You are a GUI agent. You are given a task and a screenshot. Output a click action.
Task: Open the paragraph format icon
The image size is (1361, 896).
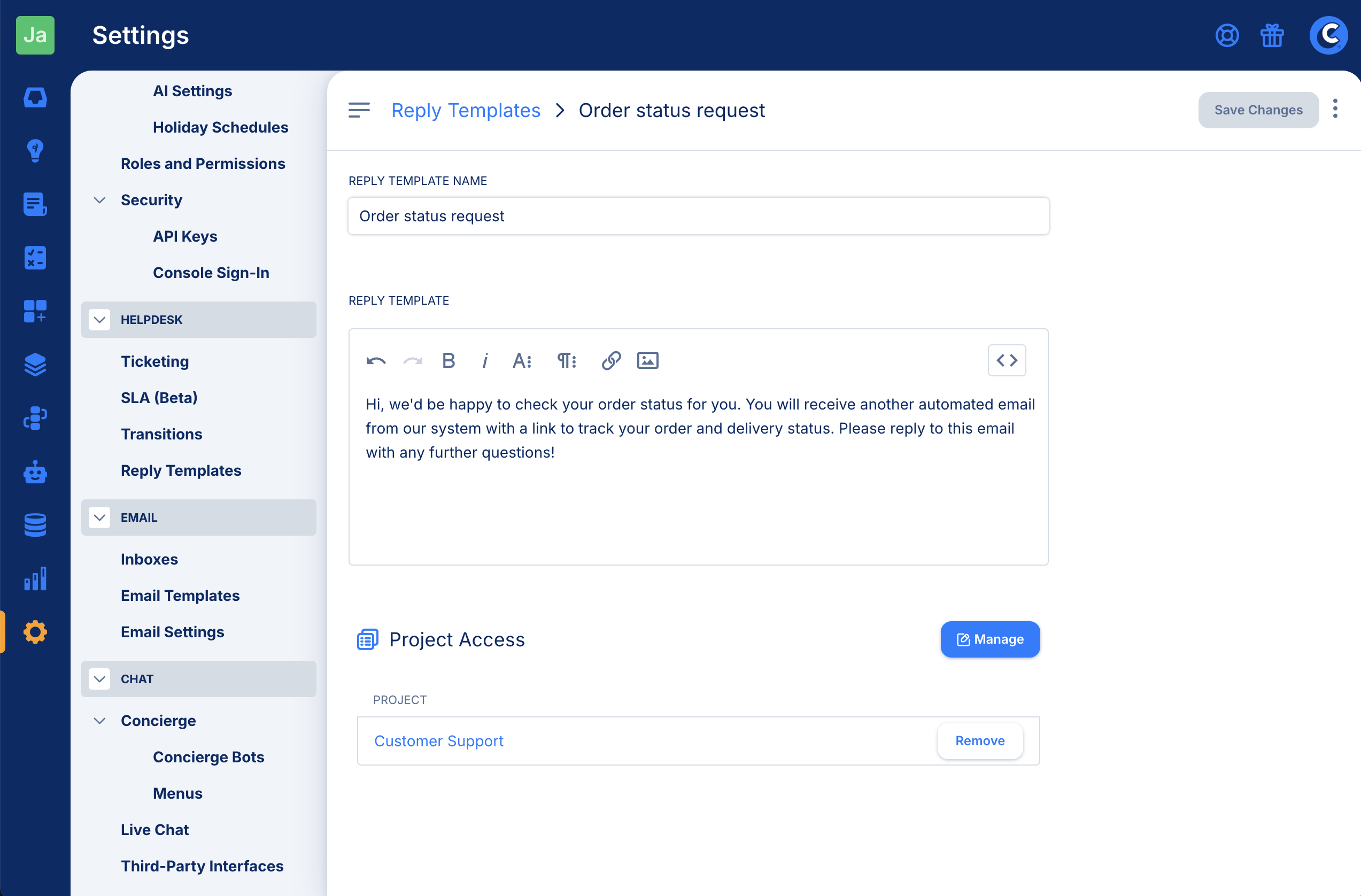click(566, 360)
